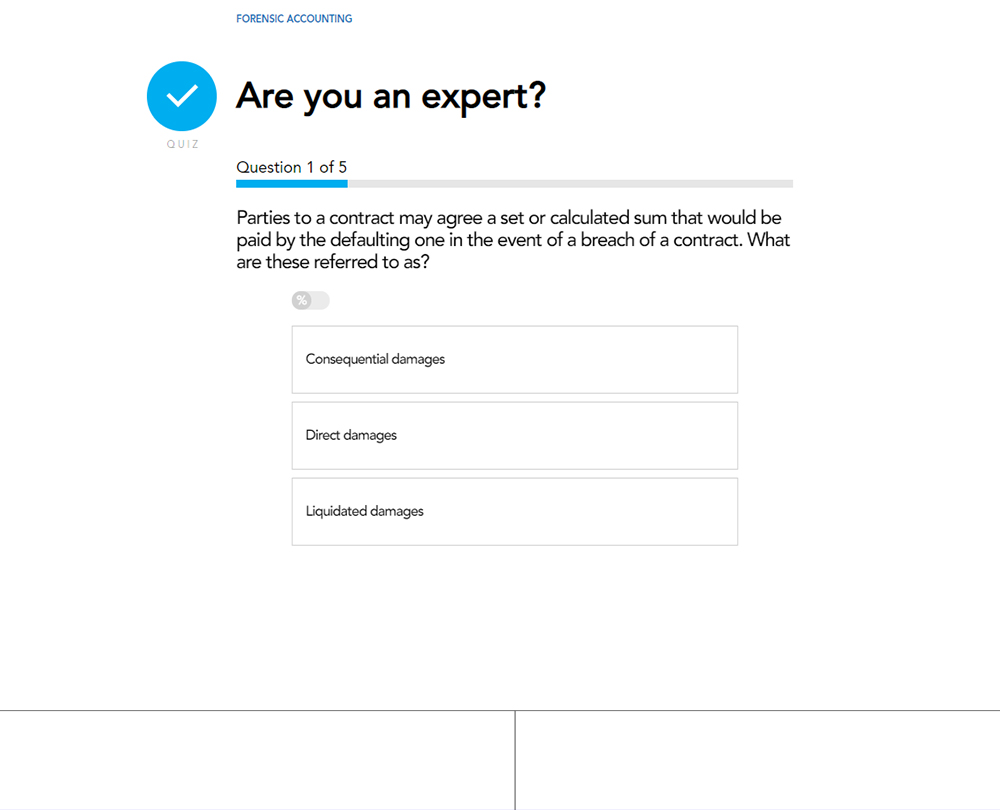Click the "Are you an expert?" heading

[391, 97]
